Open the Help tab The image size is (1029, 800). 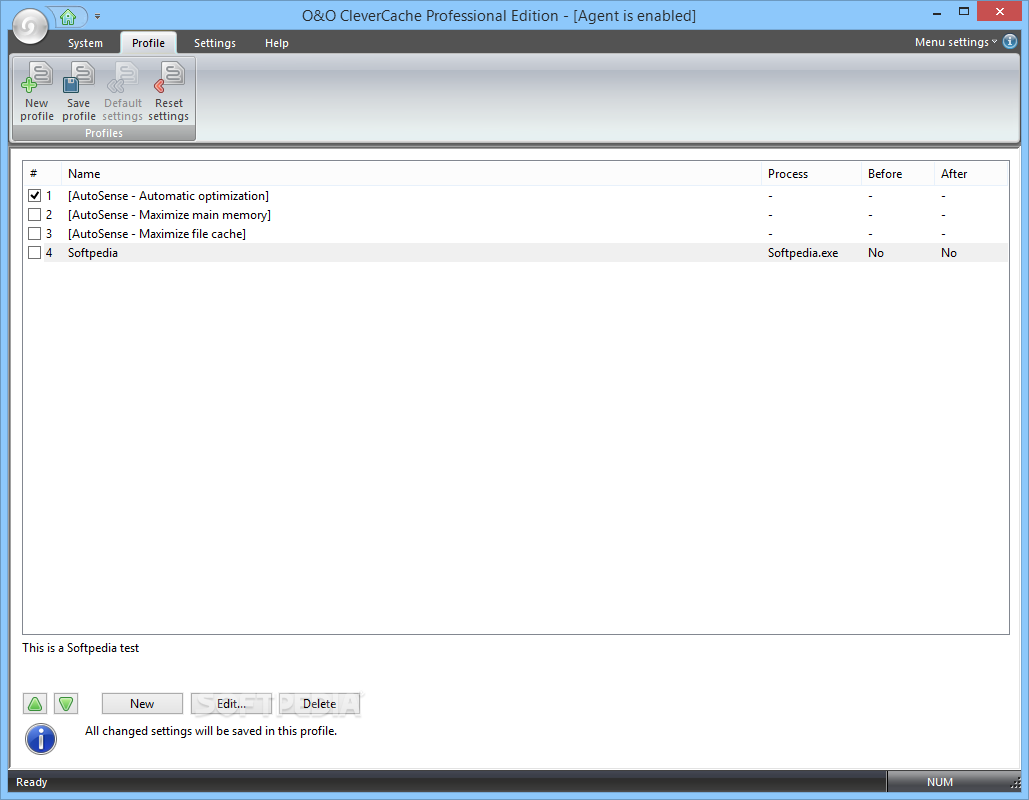[x=276, y=43]
